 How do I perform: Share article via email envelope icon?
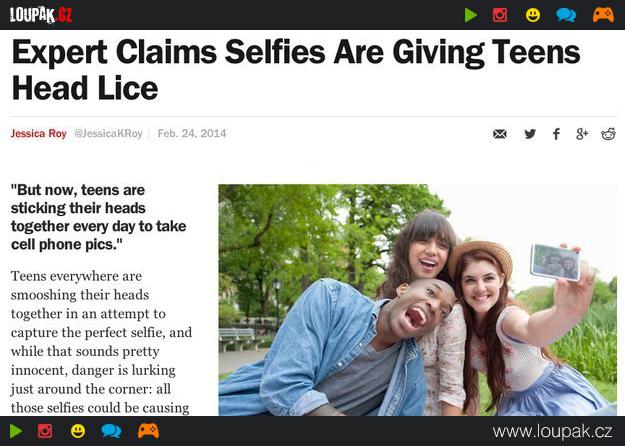coord(499,134)
